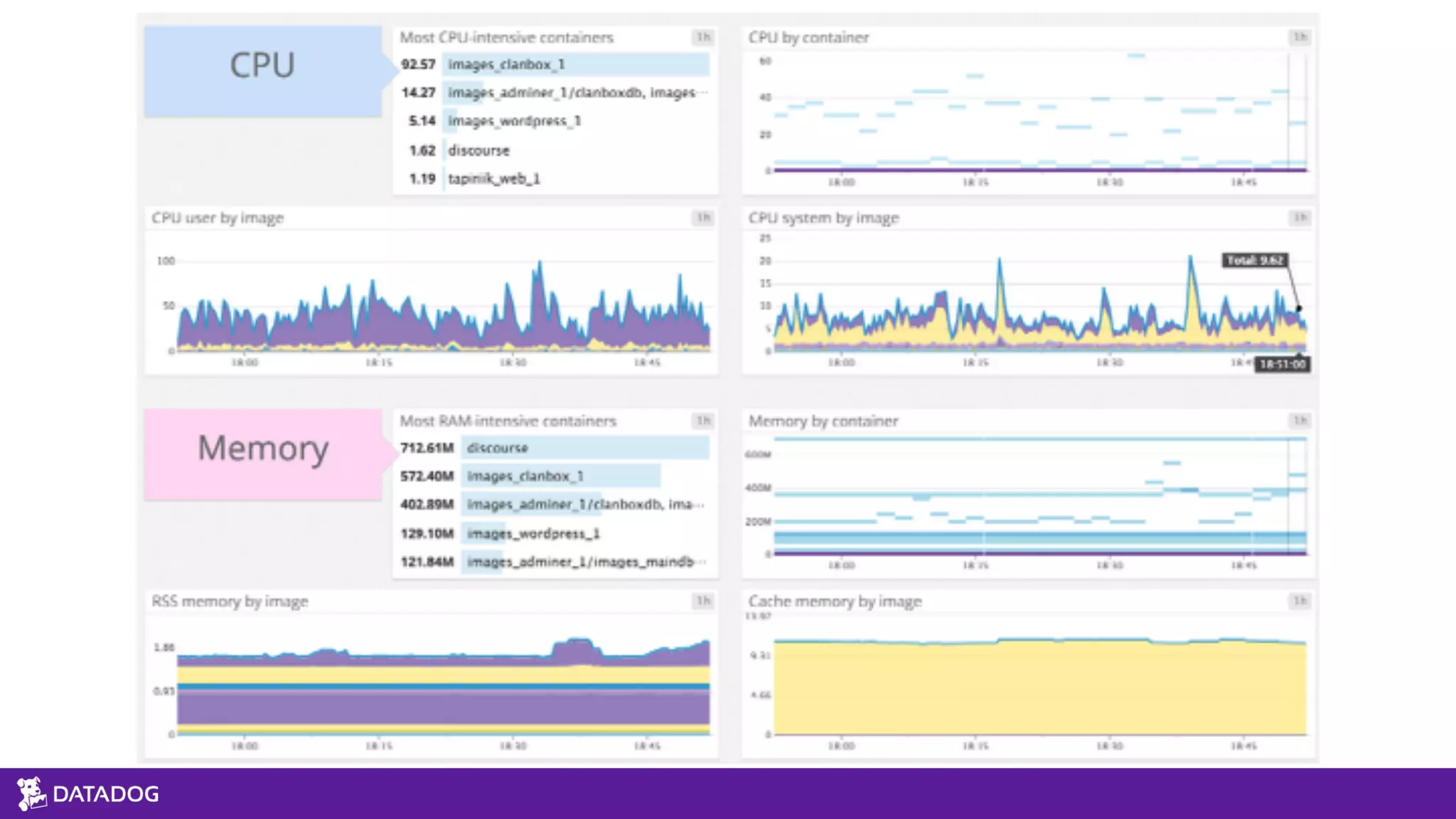Click the 1h badge on RSS memory by image
The width and height of the screenshot is (1456, 819).
[x=702, y=601]
